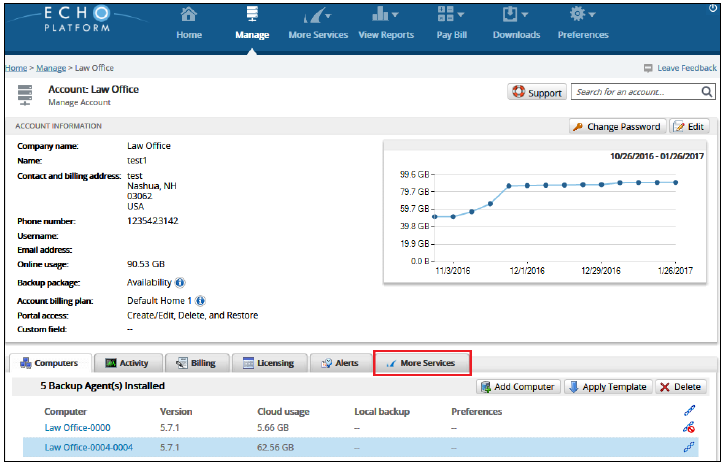Click the Edit account button
The image size is (727, 467).
(x=689, y=127)
